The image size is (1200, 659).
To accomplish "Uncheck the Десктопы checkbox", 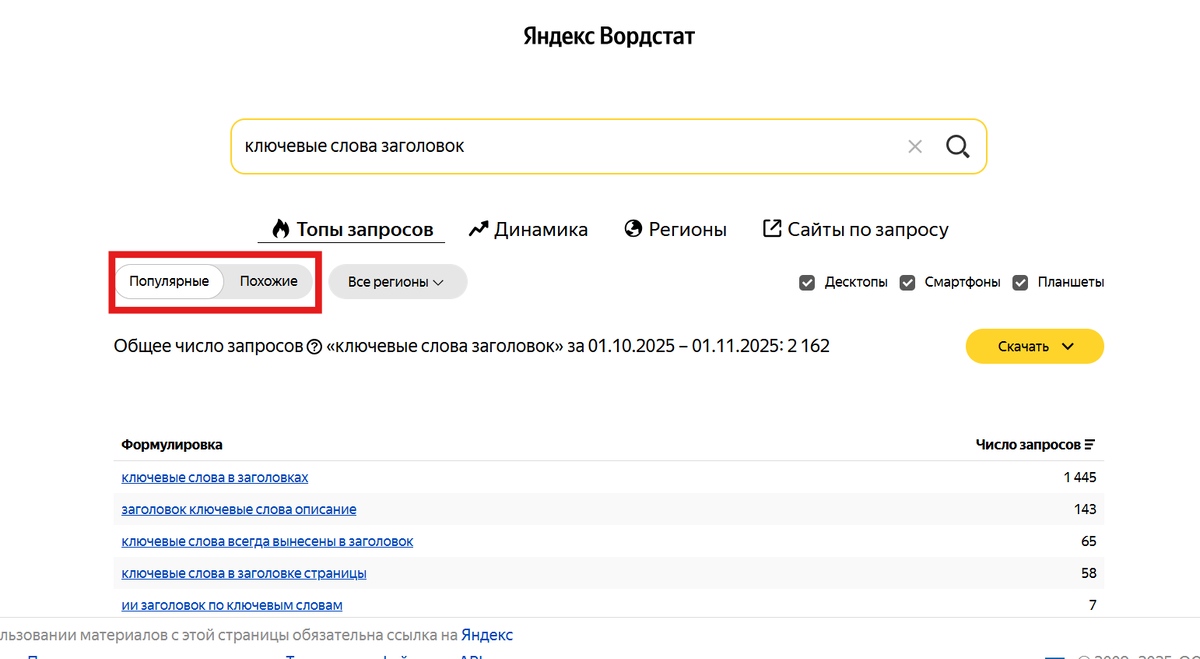I will pyautogui.click(x=806, y=282).
